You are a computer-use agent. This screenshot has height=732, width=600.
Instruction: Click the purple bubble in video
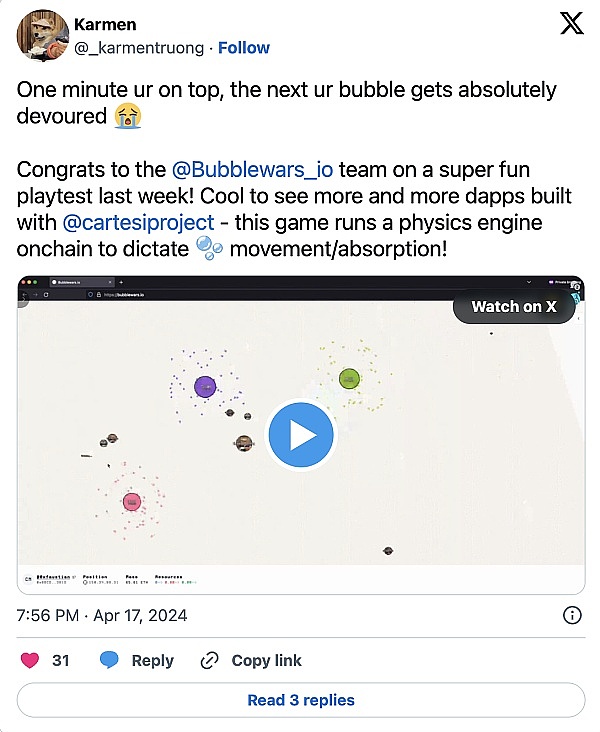point(205,386)
